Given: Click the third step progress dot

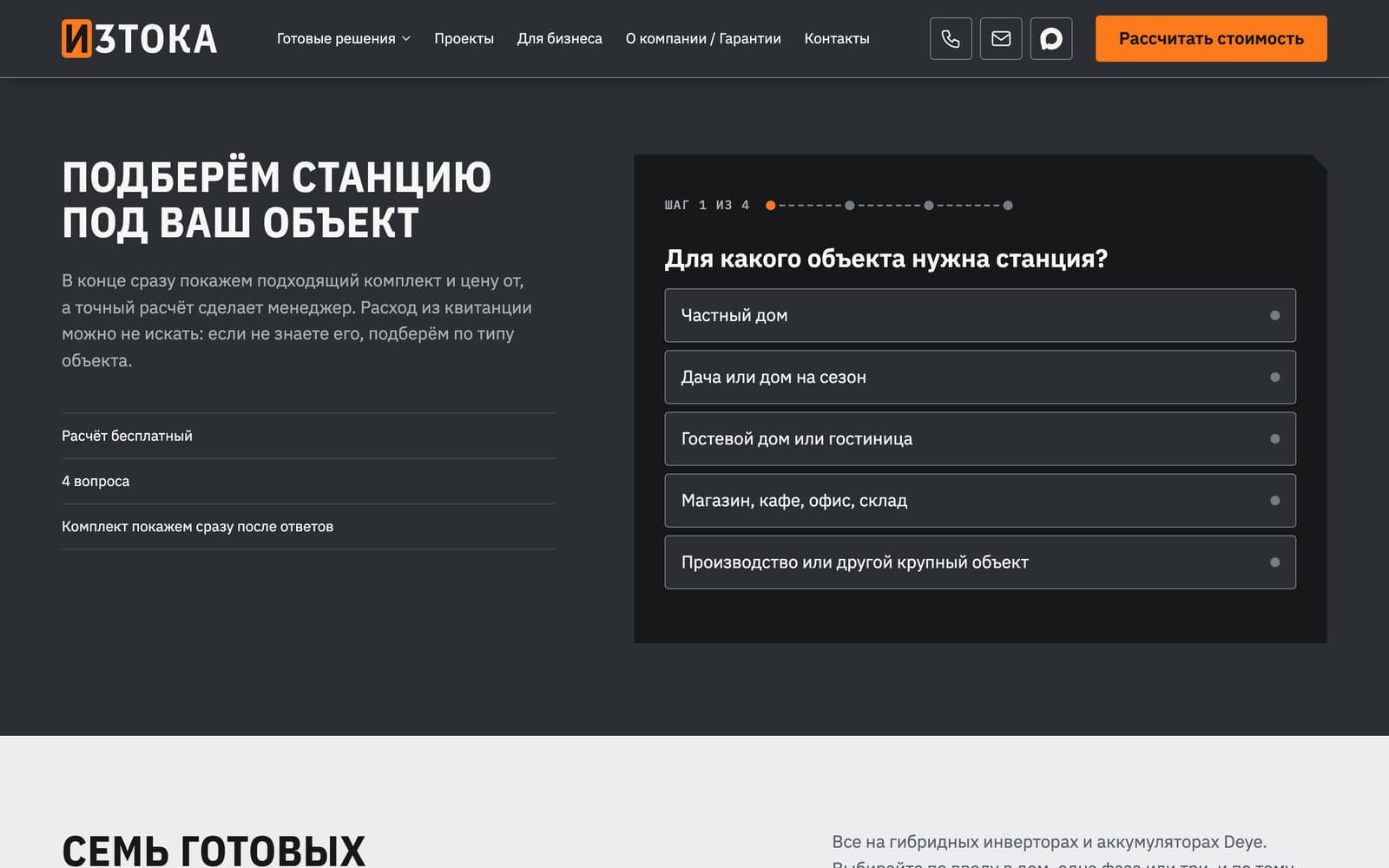Looking at the screenshot, I should click(x=929, y=206).
